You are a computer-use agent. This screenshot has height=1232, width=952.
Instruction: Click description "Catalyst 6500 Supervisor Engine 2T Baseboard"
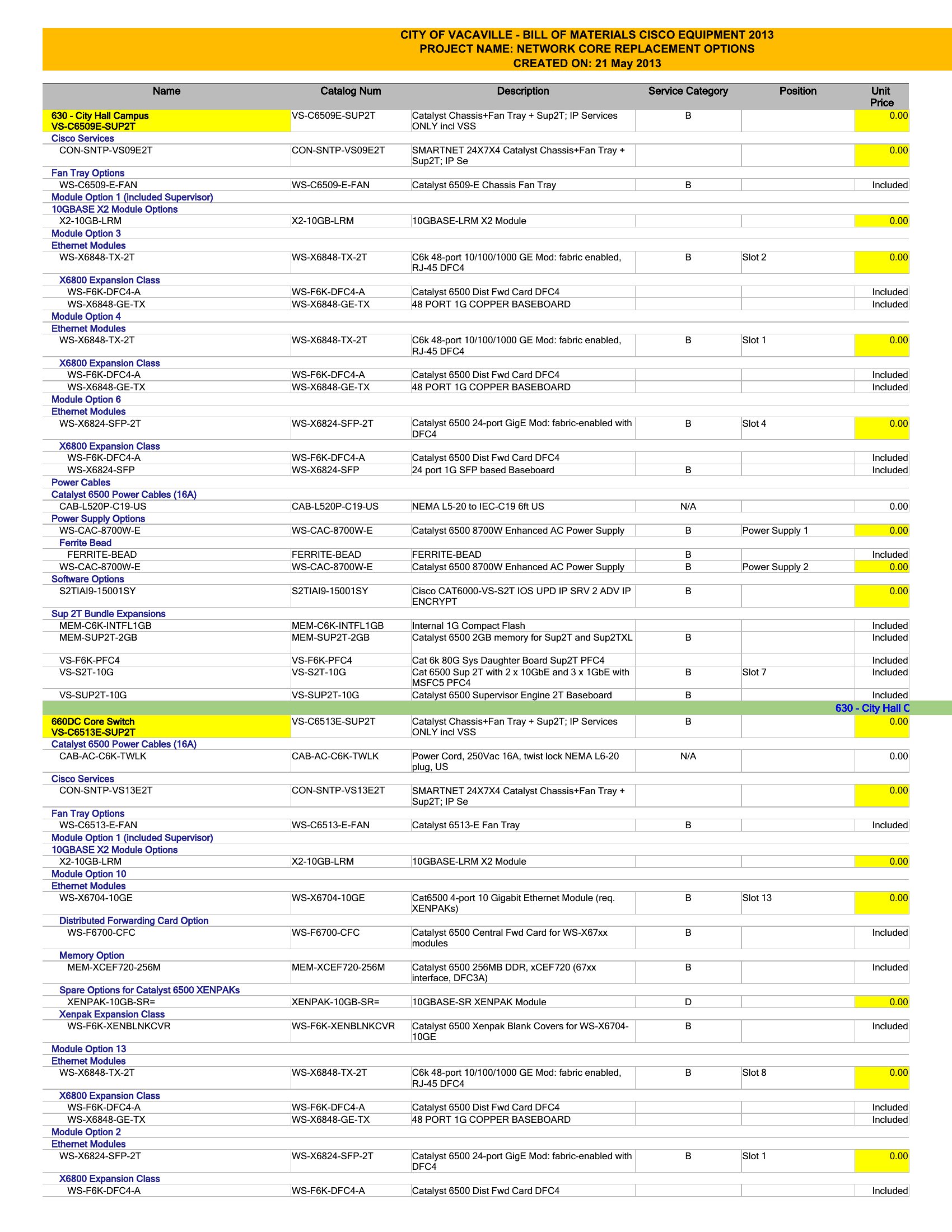(x=511, y=696)
